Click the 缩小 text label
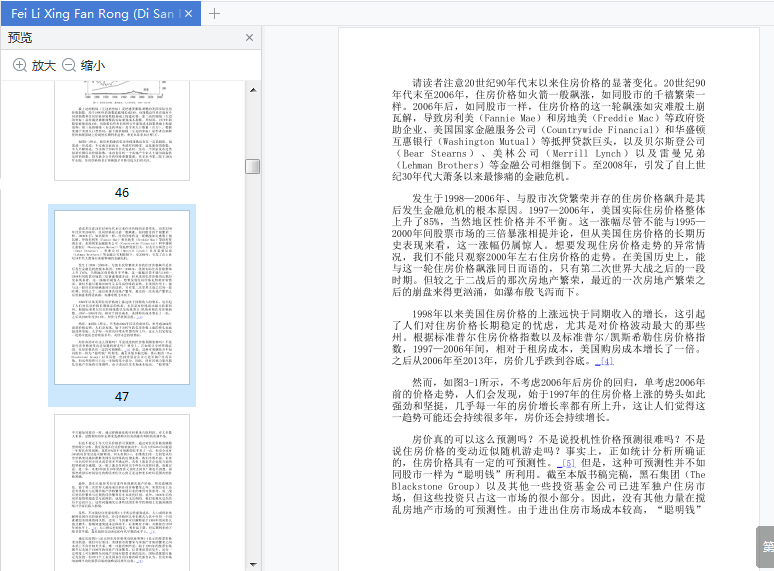 pos(93,65)
